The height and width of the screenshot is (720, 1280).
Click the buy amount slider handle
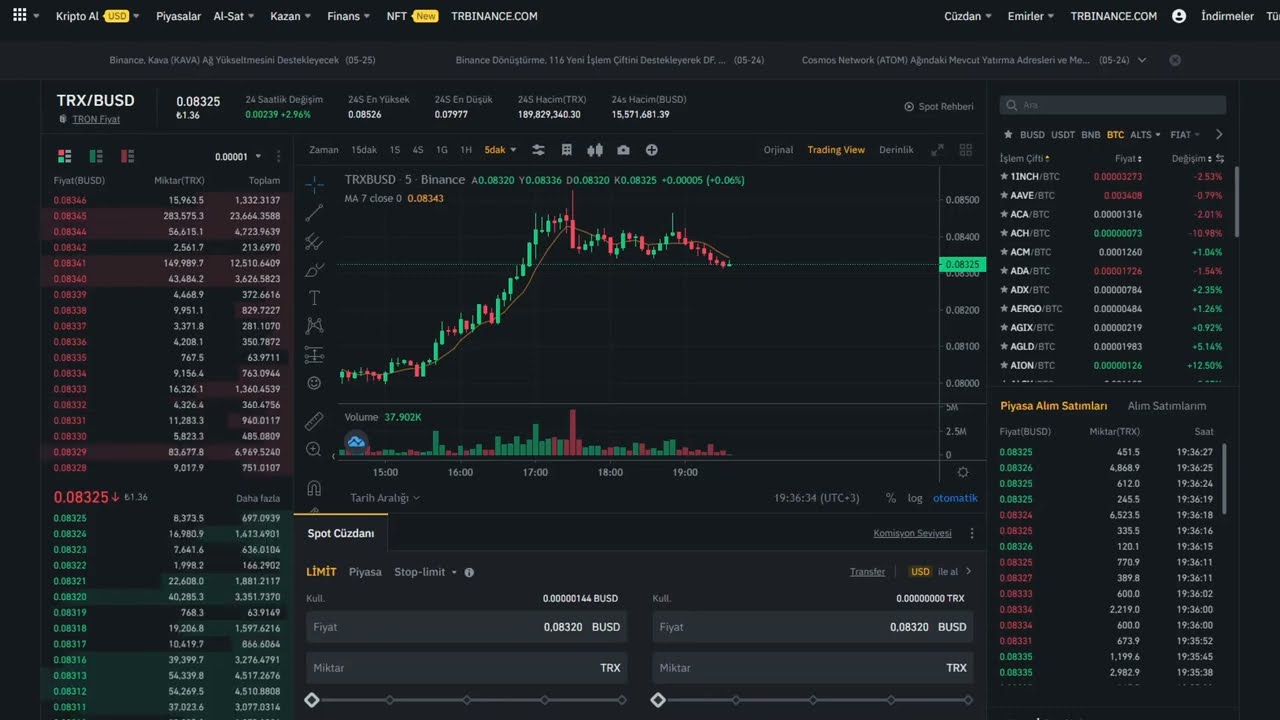[312, 700]
